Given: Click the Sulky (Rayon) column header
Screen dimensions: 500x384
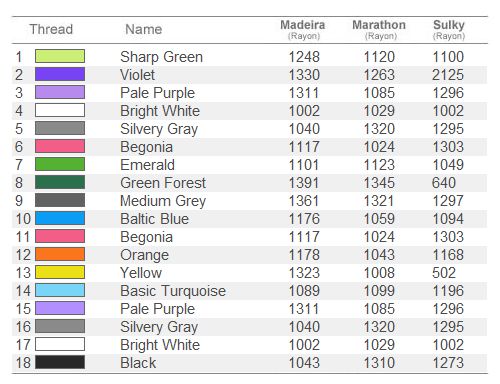Looking at the screenshot, I should (x=449, y=30).
